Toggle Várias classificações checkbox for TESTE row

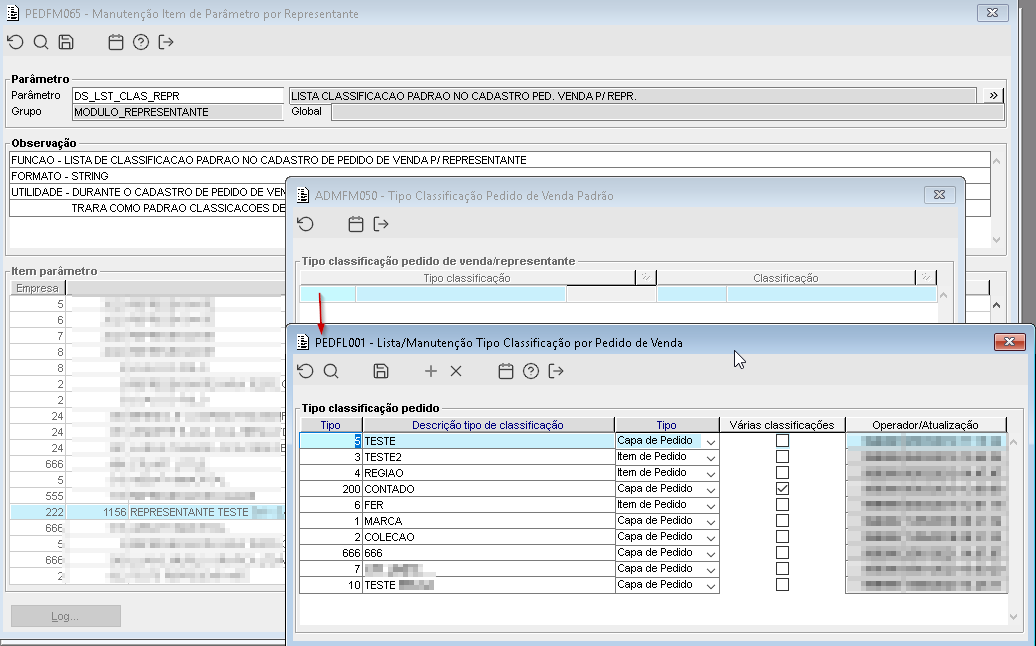(x=782, y=441)
